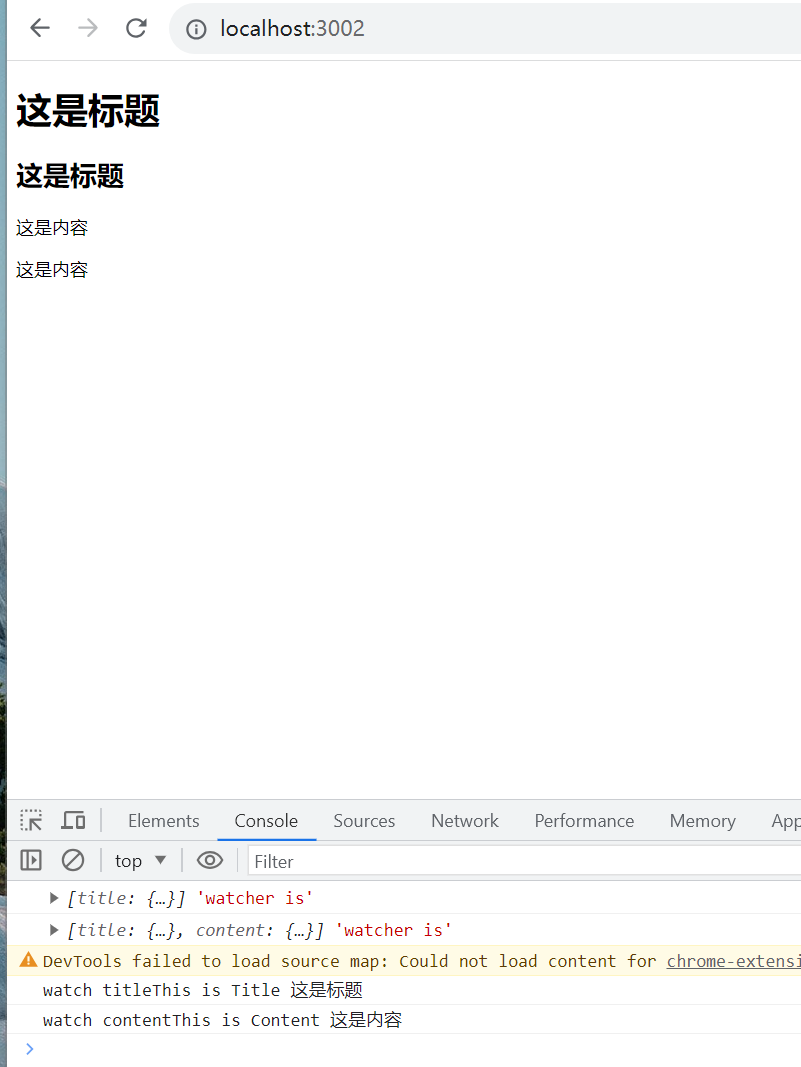
Task: View site information icon in address bar
Action: pyautogui.click(x=196, y=29)
